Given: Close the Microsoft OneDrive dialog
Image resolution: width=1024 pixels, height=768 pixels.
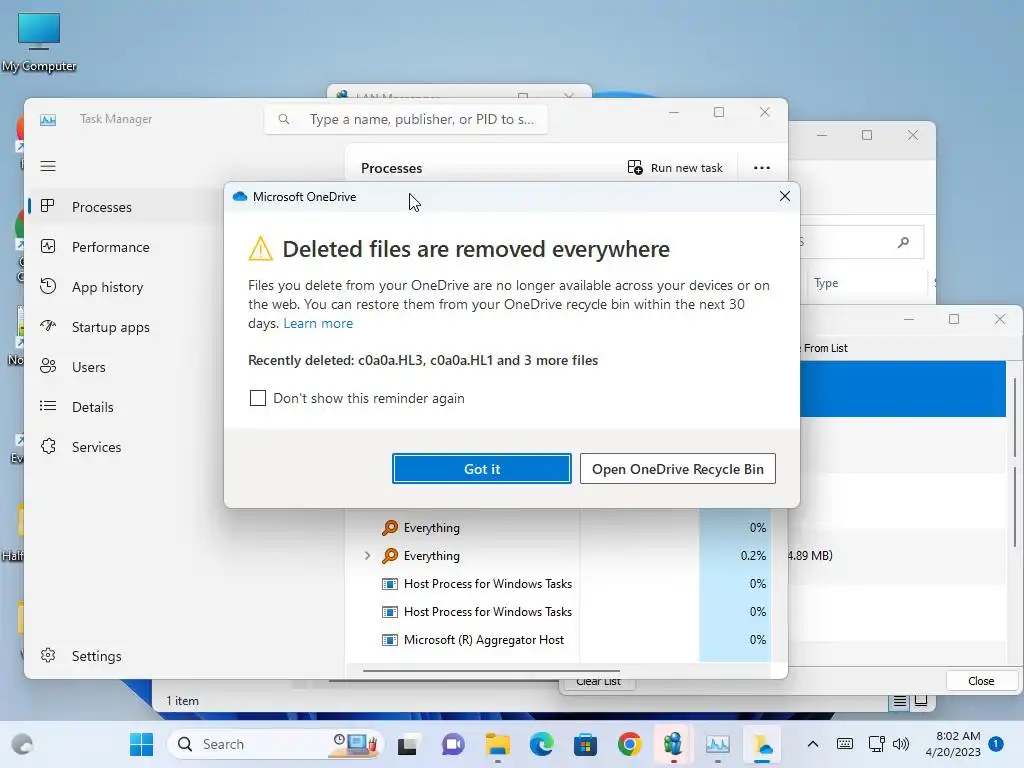Looking at the screenshot, I should point(785,196).
